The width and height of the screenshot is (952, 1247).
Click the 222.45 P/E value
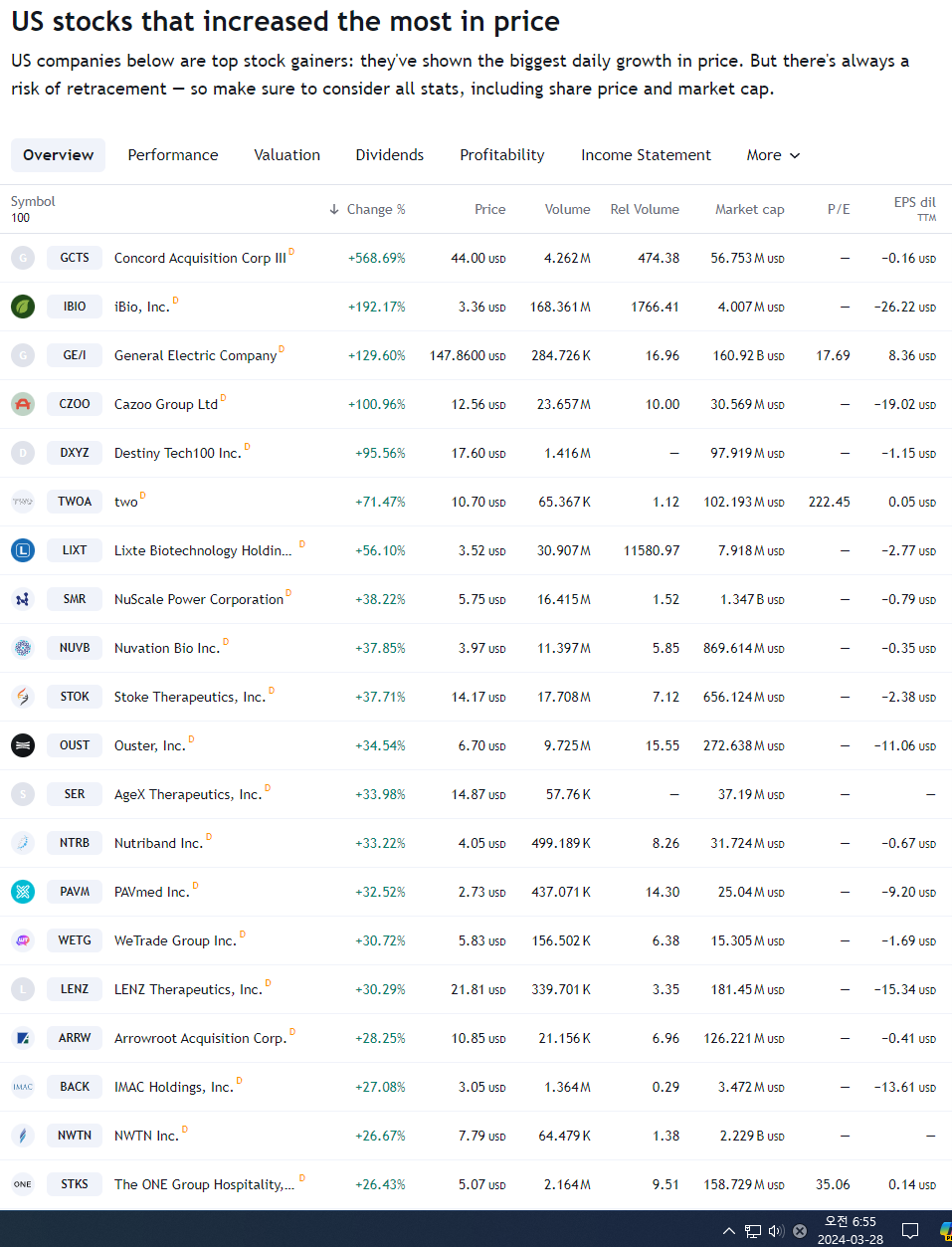point(830,502)
